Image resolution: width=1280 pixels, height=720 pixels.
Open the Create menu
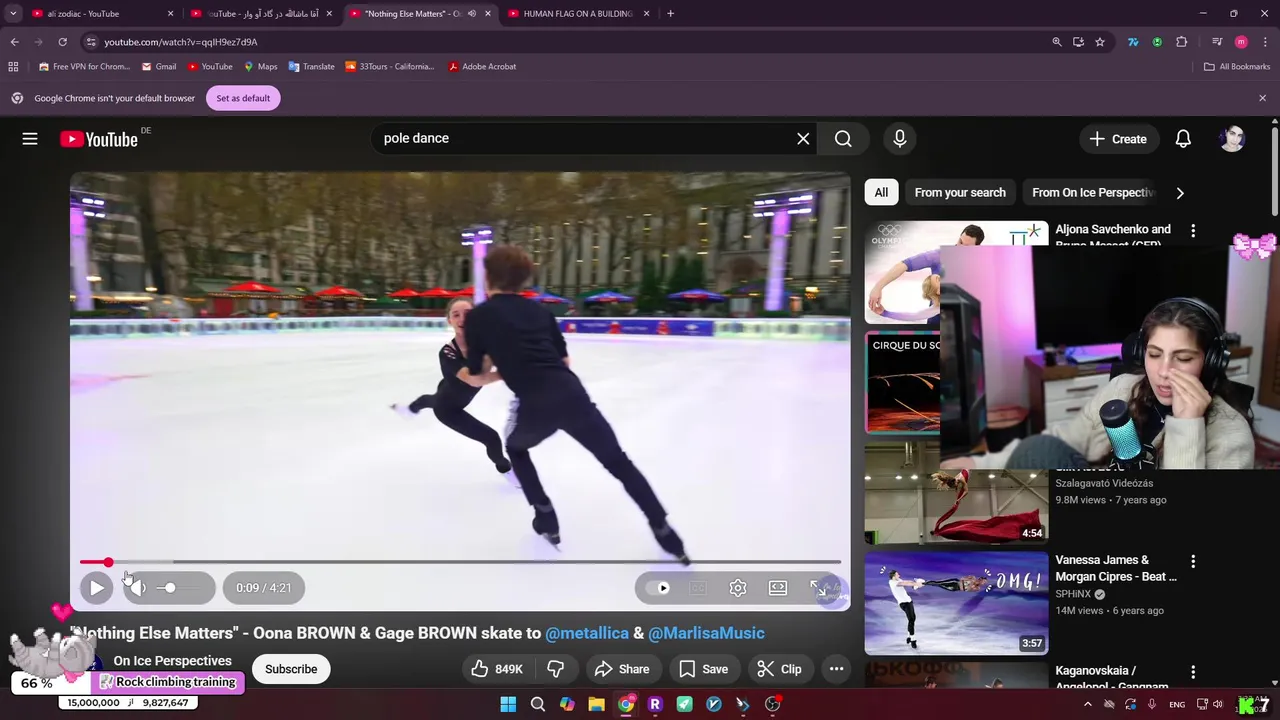click(x=1119, y=139)
